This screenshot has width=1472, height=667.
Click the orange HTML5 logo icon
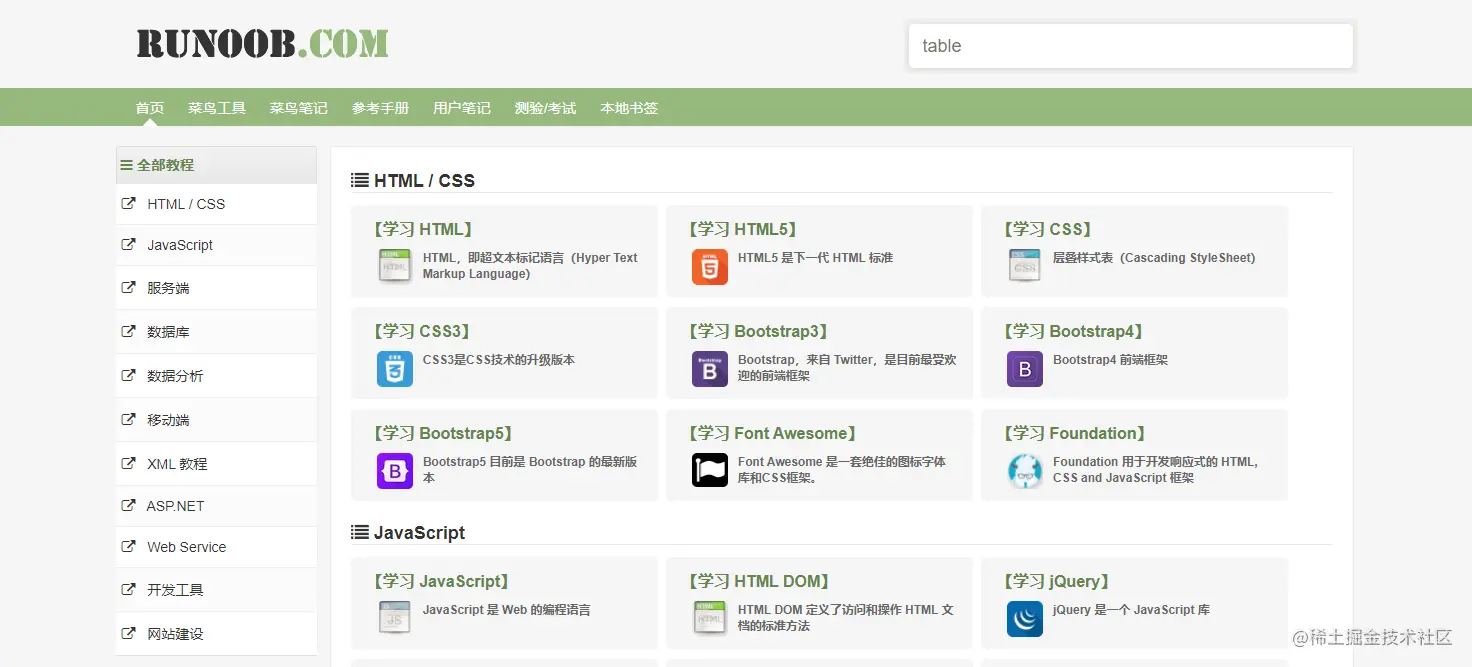710,267
